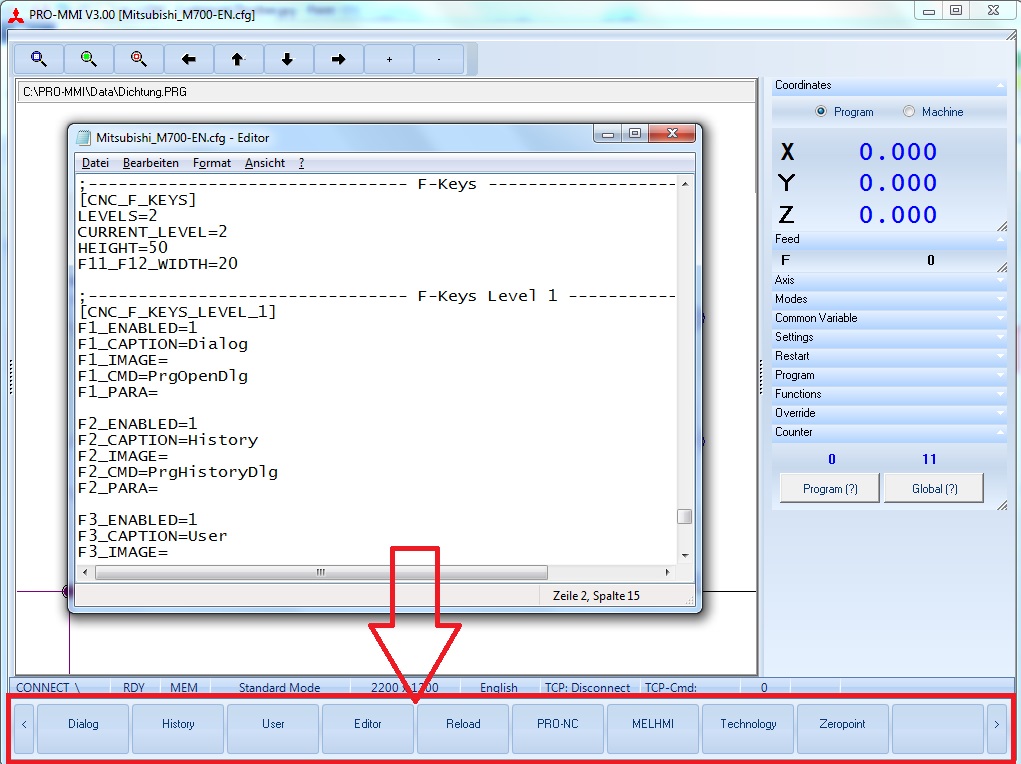Select the Machine coordinates radio button
The width and height of the screenshot is (1021, 764).
point(909,112)
